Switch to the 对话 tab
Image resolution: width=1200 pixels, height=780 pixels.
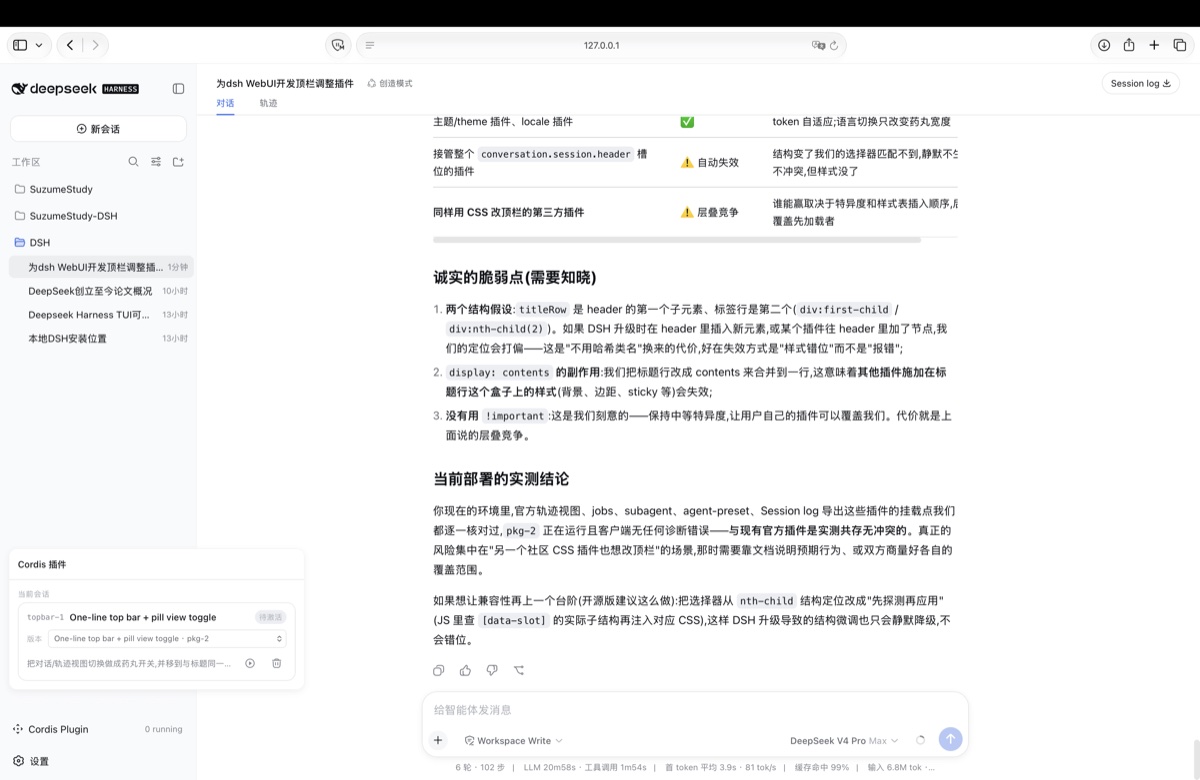[225, 103]
